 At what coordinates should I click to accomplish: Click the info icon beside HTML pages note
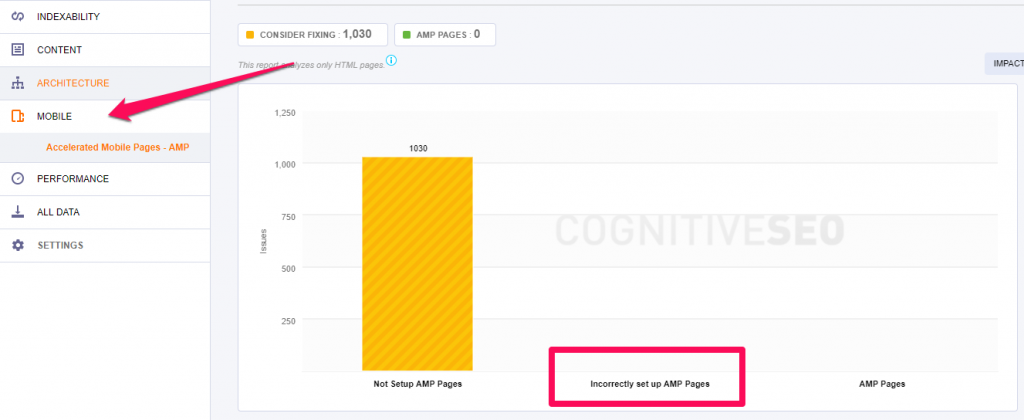(391, 61)
